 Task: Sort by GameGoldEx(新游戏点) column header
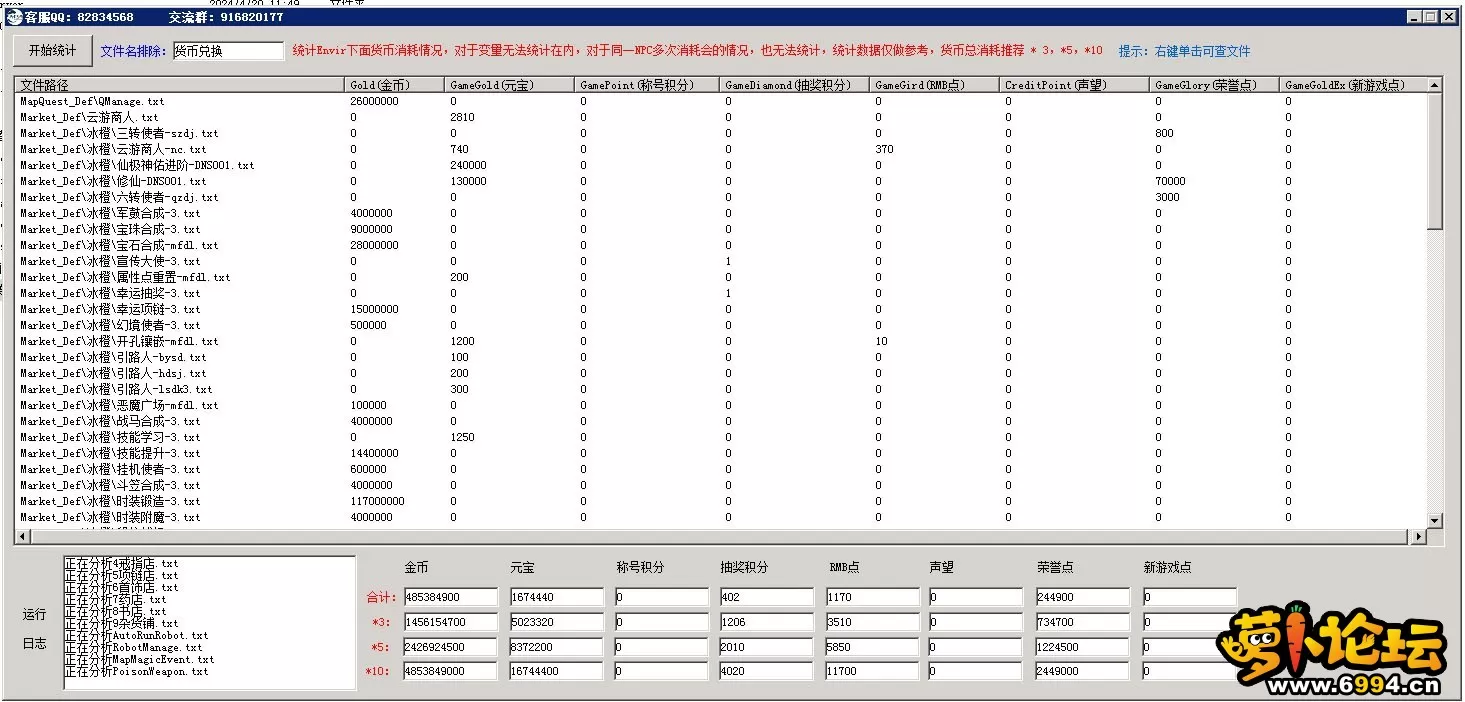point(1353,86)
